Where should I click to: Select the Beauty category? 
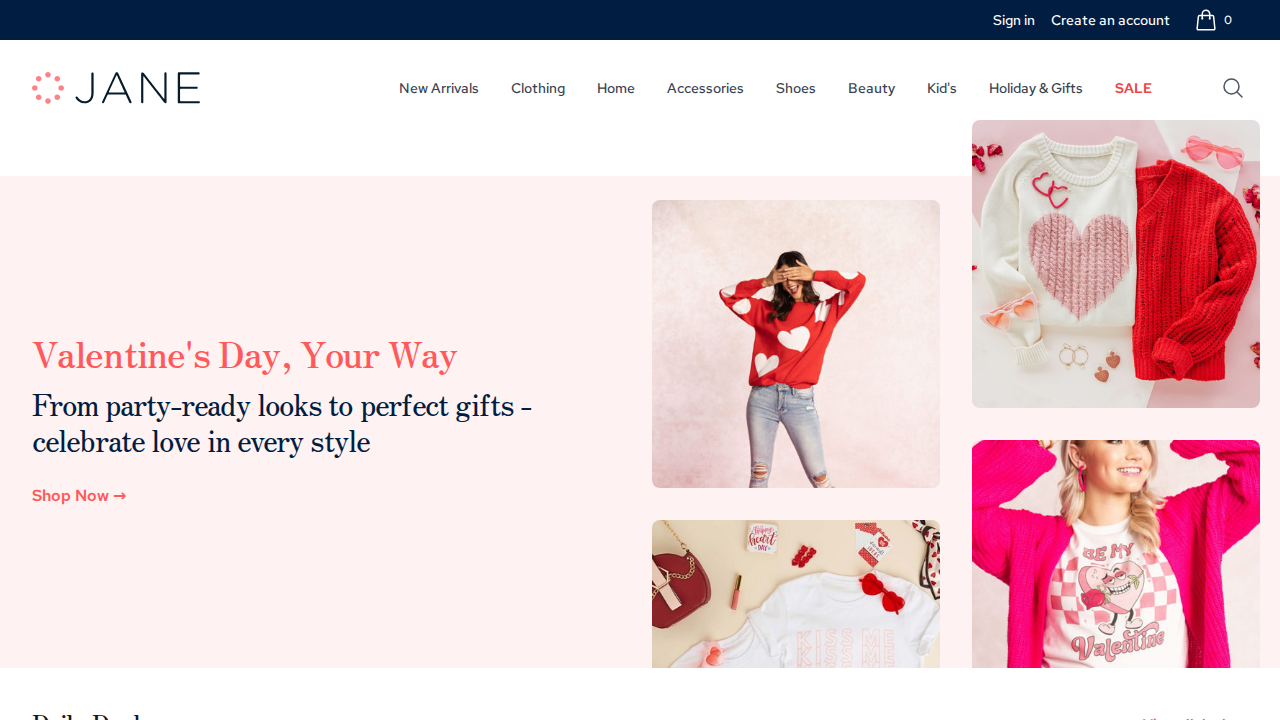point(871,88)
